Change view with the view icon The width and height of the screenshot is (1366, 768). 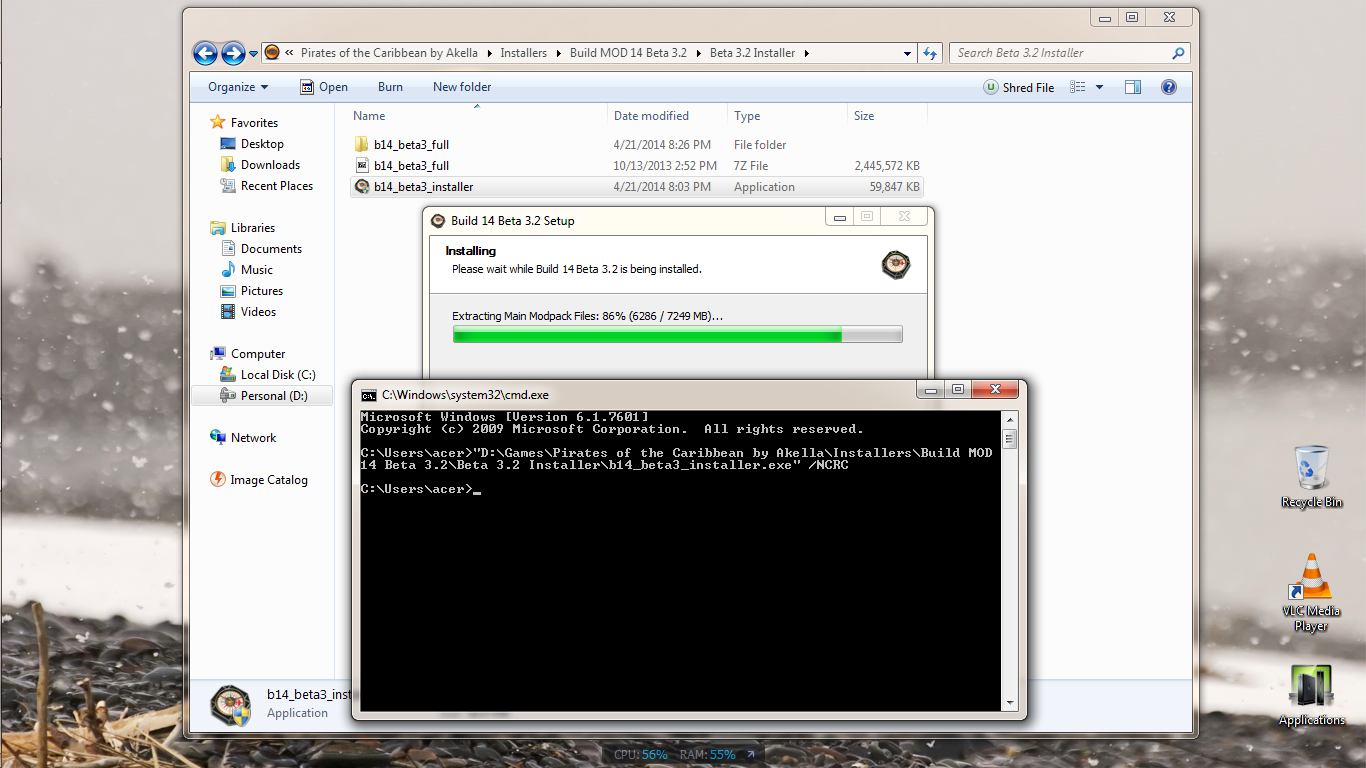tap(1077, 87)
